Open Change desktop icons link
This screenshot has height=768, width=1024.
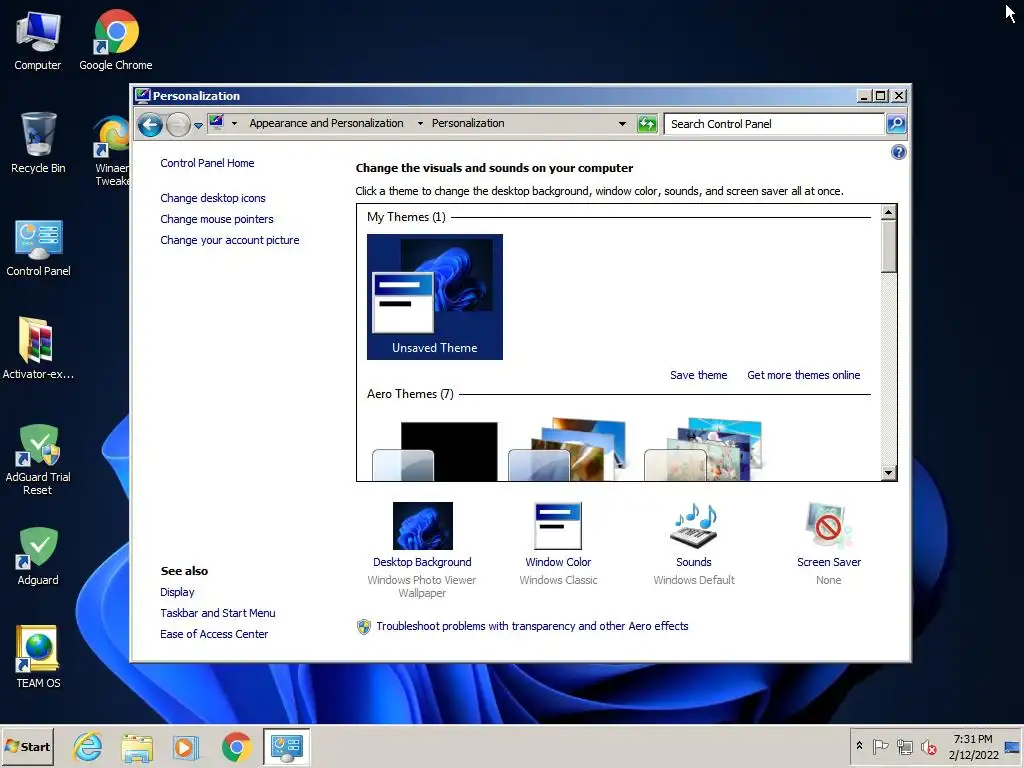[213, 198]
